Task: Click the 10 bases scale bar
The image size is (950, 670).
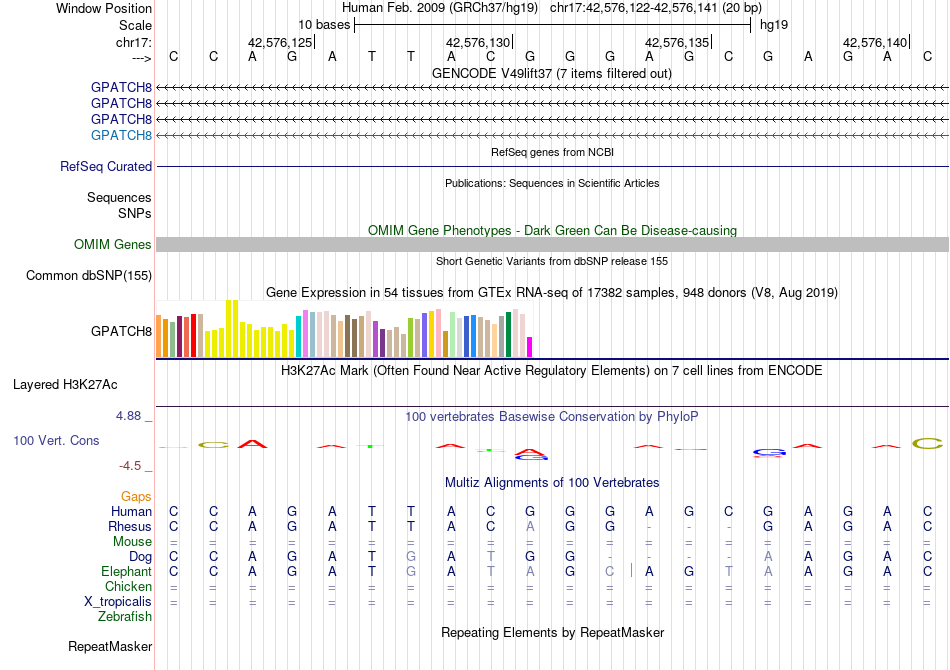Action: point(552,24)
